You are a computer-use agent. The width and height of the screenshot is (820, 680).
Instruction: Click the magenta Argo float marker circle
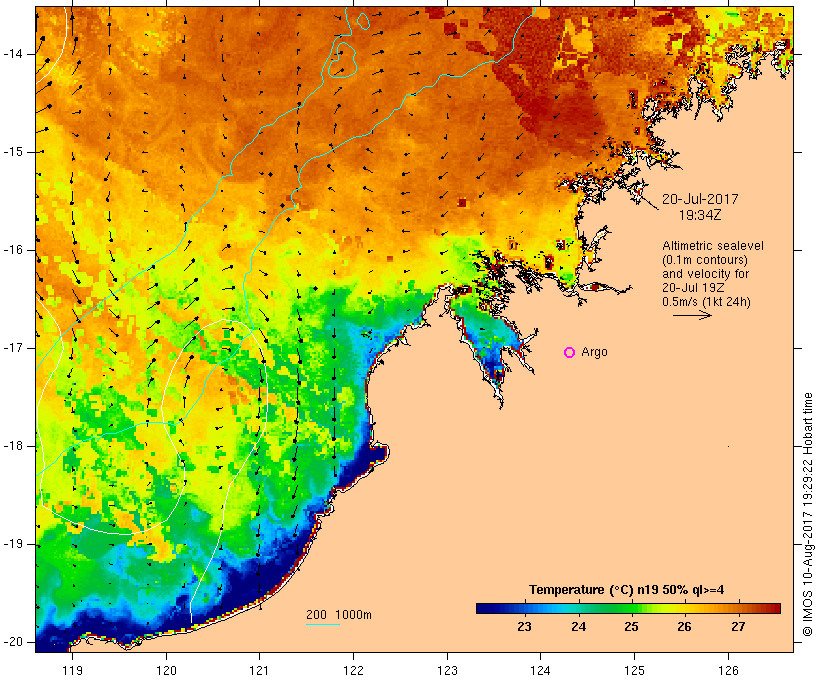570,353
